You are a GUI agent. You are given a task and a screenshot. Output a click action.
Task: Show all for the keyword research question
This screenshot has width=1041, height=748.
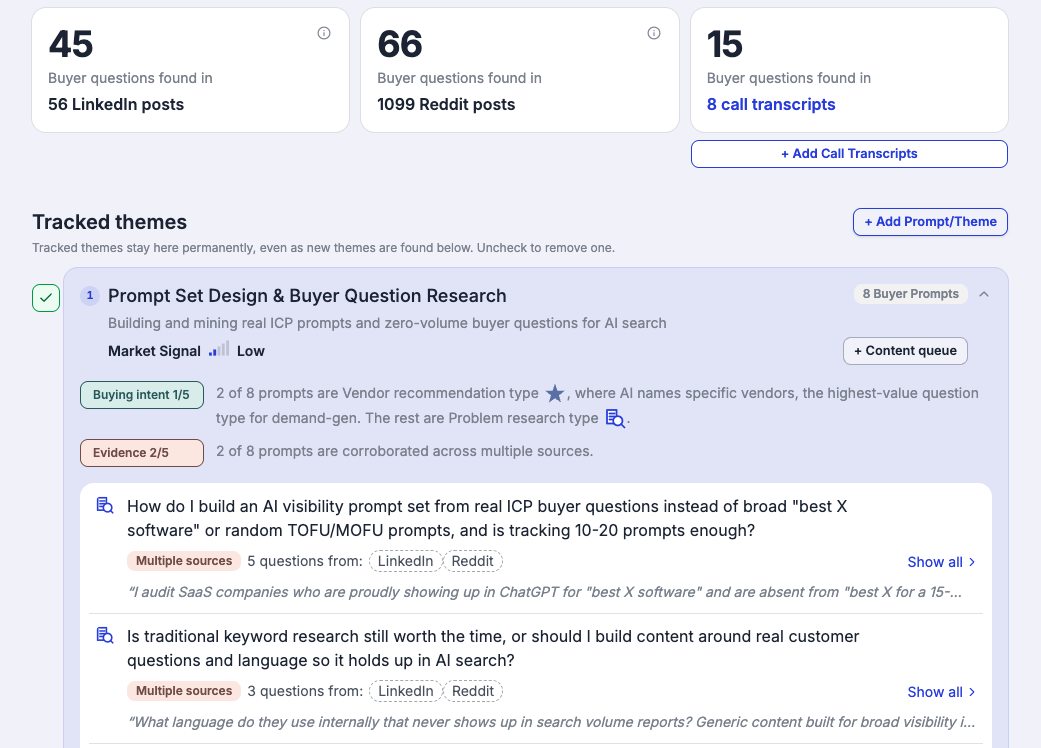[941, 692]
